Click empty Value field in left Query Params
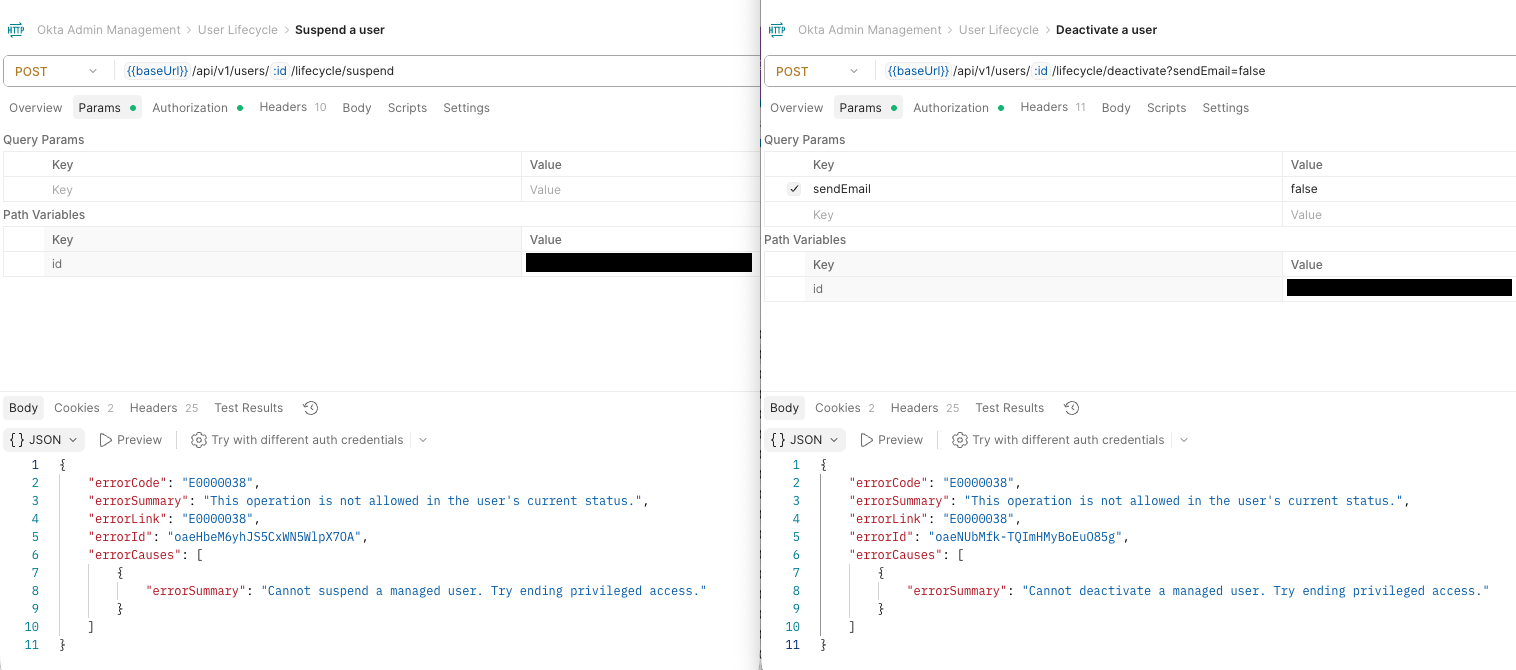The width and height of the screenshot is (1516, 670). pyautogui.click(x=640, y=190)
